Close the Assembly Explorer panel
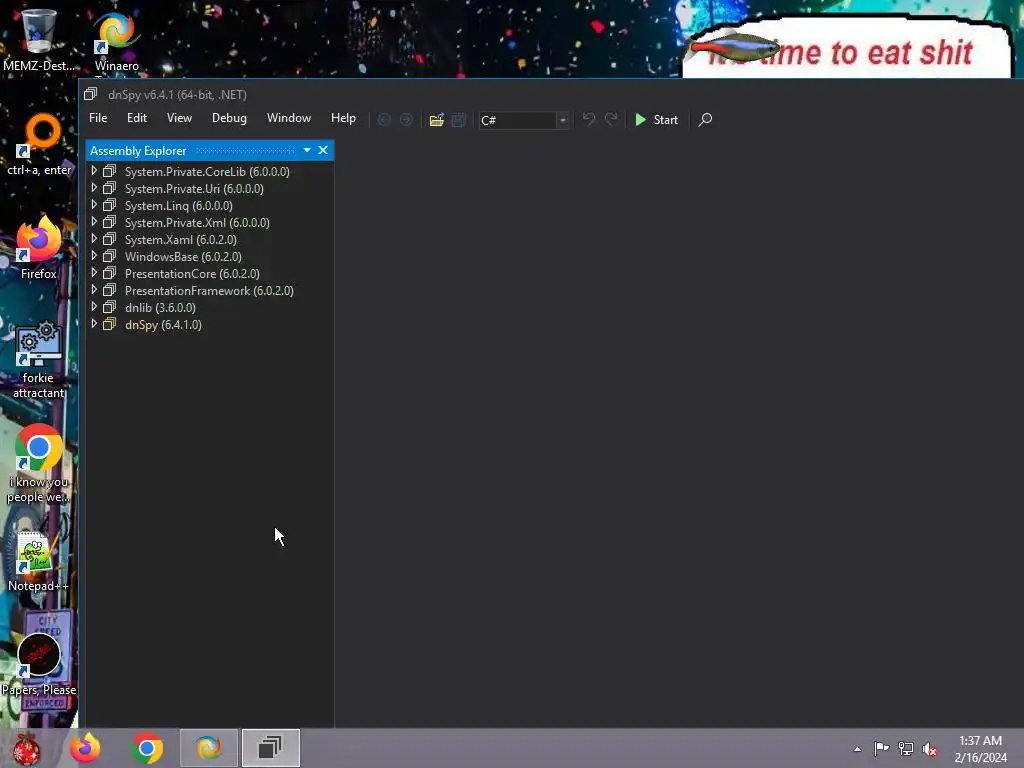The width and height of the screenshot is (1024, 768). point(323,150)
